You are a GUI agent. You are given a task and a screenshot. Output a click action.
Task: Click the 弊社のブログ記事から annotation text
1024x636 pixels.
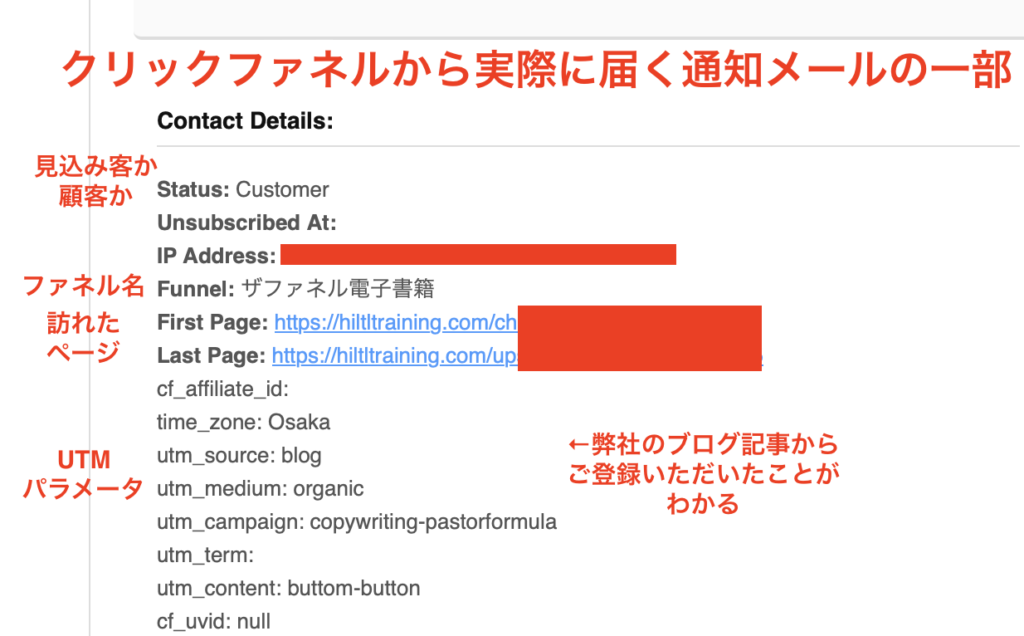(703, 444)
